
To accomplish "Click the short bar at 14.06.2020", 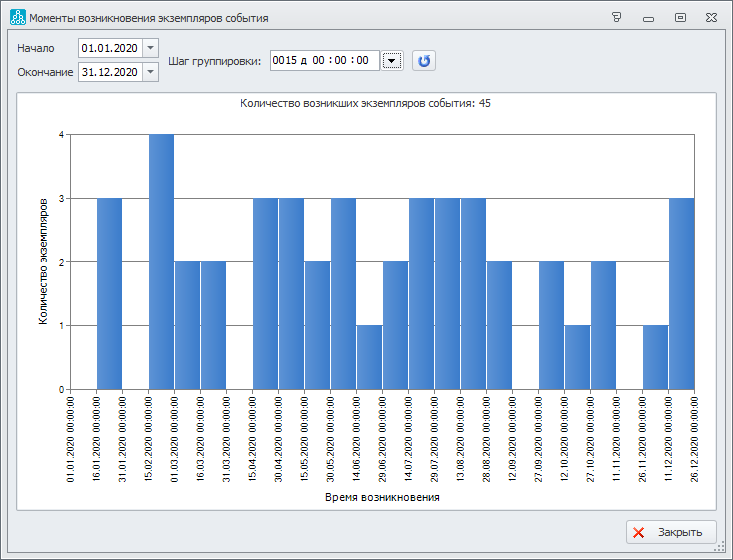I will 370,357.
